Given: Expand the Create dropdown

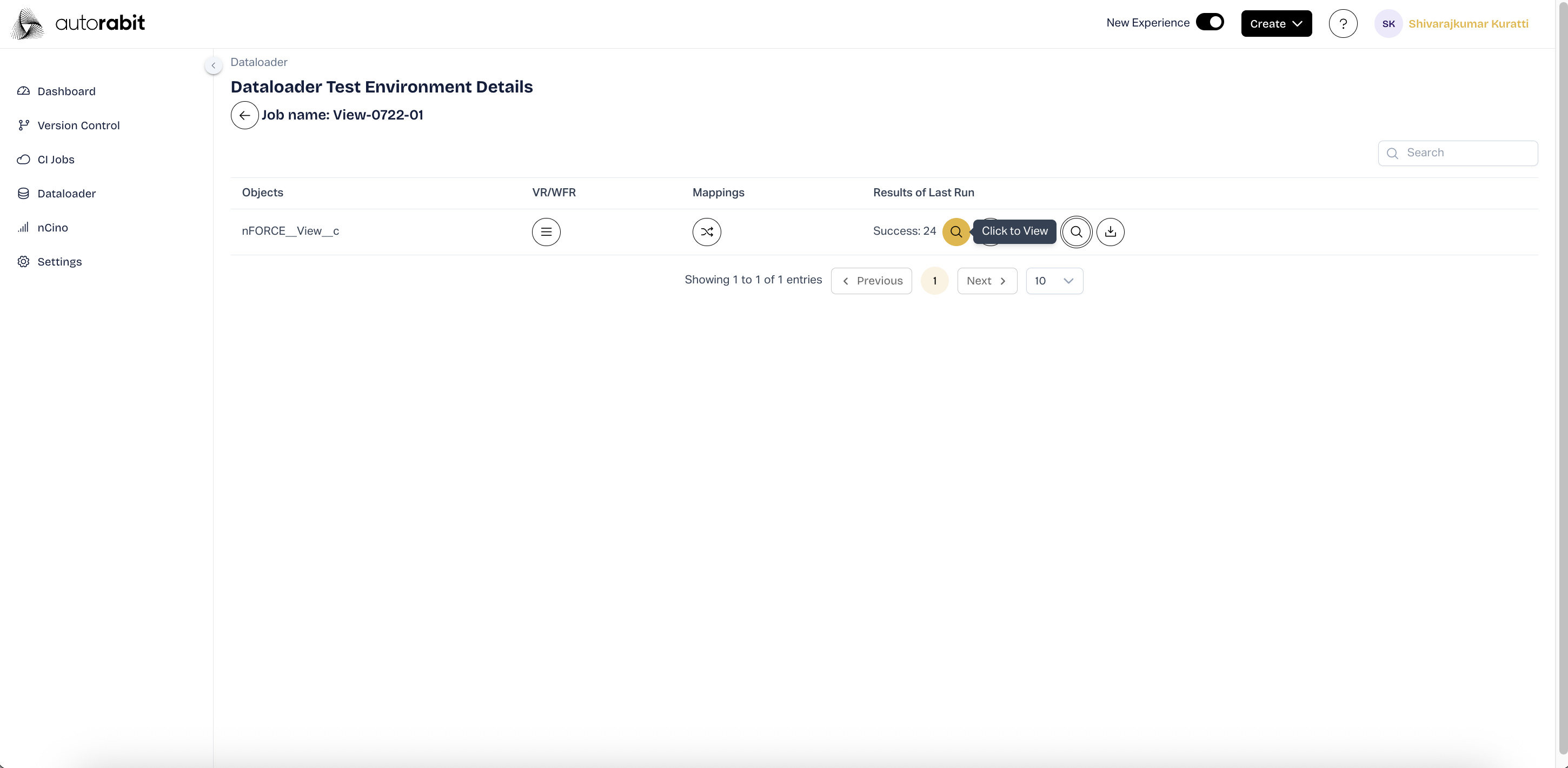Looking at the screenshot, I should 1276,24.
